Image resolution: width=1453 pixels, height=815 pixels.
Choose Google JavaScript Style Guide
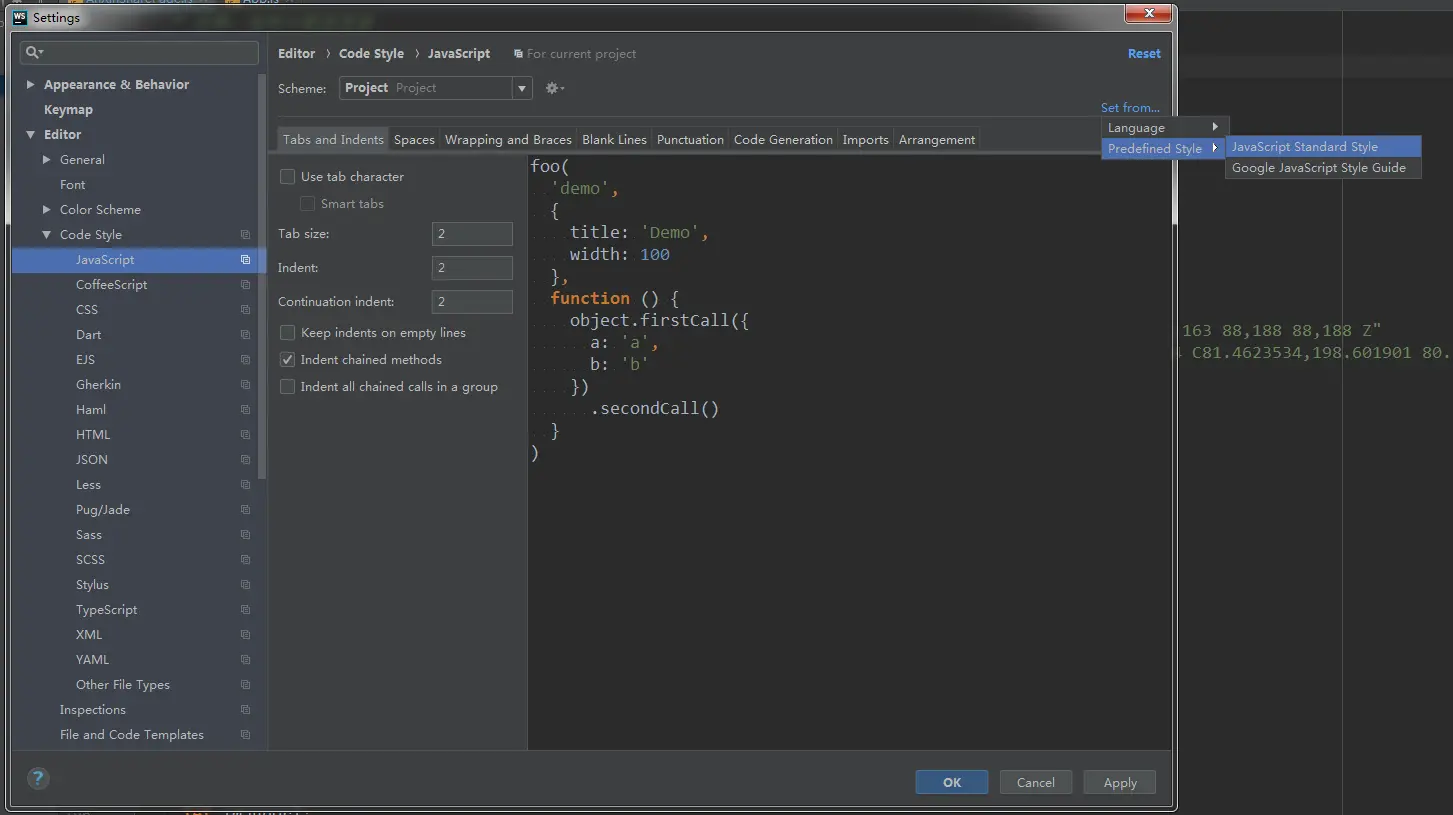coord(1323,168)
